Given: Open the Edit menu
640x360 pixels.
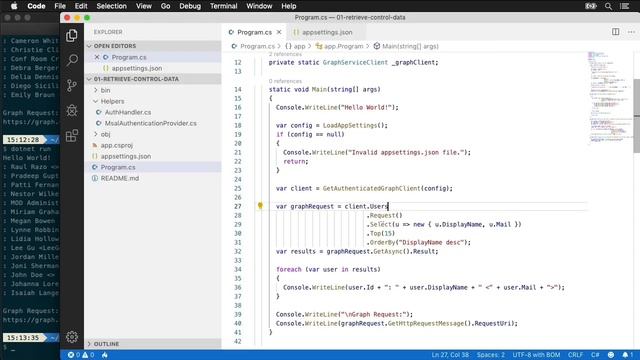Looking at the screenshot, I should click(x=81, y=6).
